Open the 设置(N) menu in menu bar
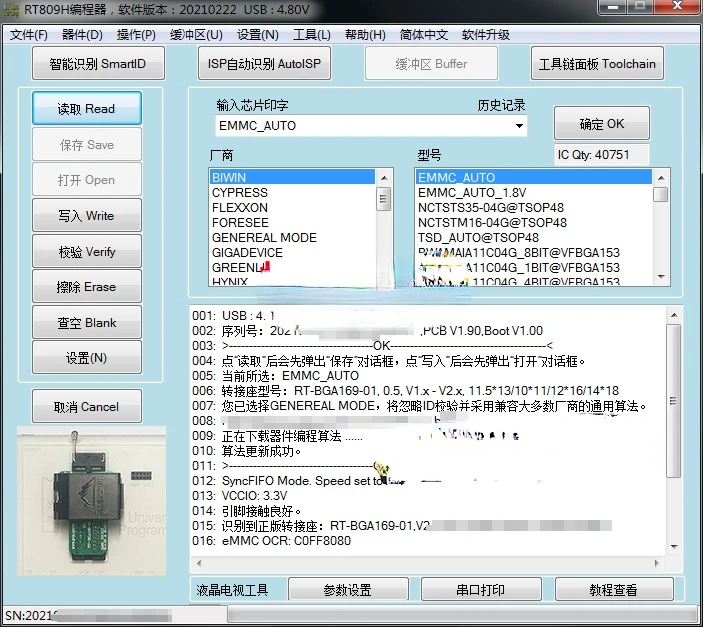Screen dimensions: 703x627 [x=257, y=35]
